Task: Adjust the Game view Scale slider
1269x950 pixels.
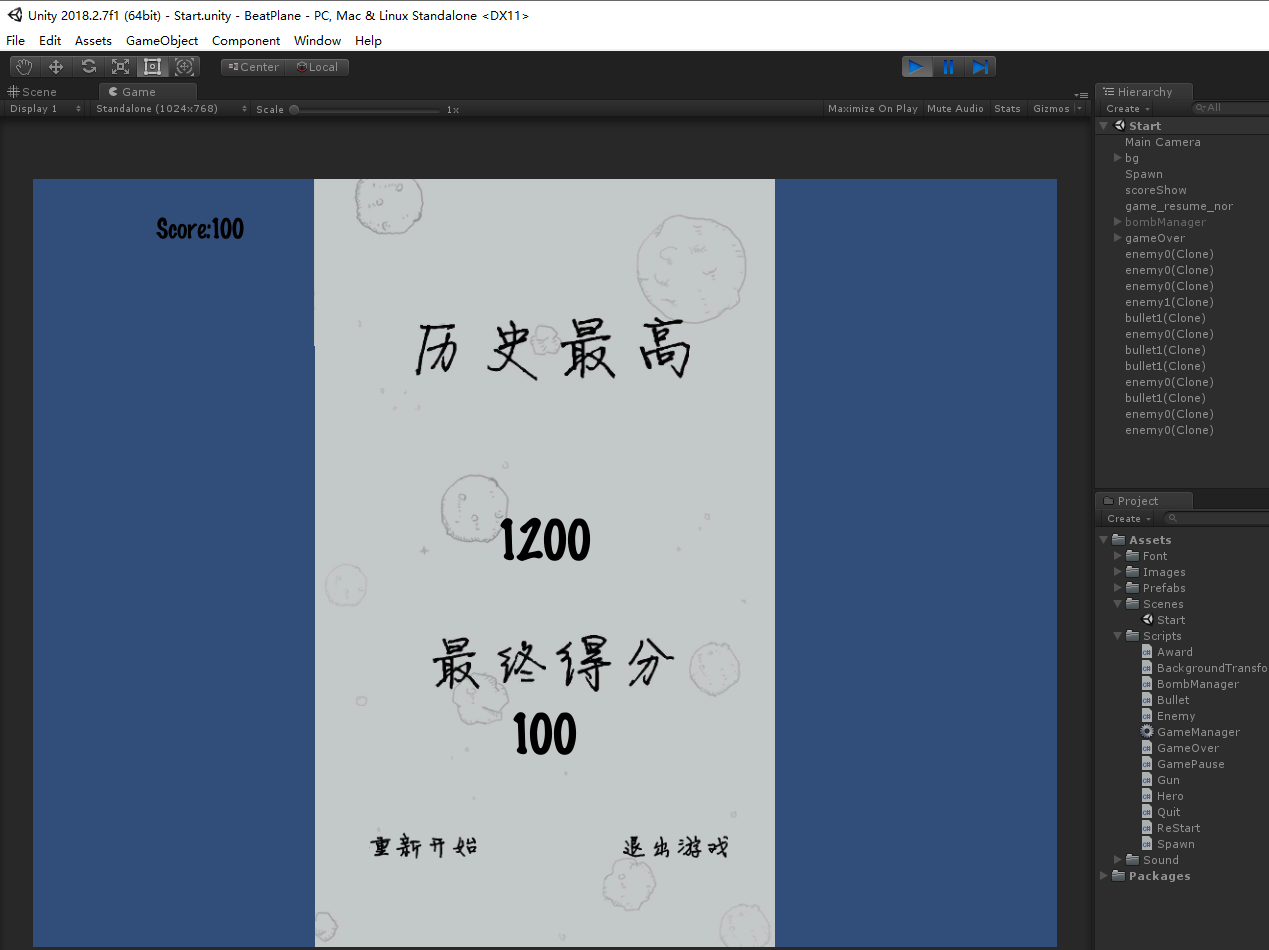Action: (x=365, y=110)
